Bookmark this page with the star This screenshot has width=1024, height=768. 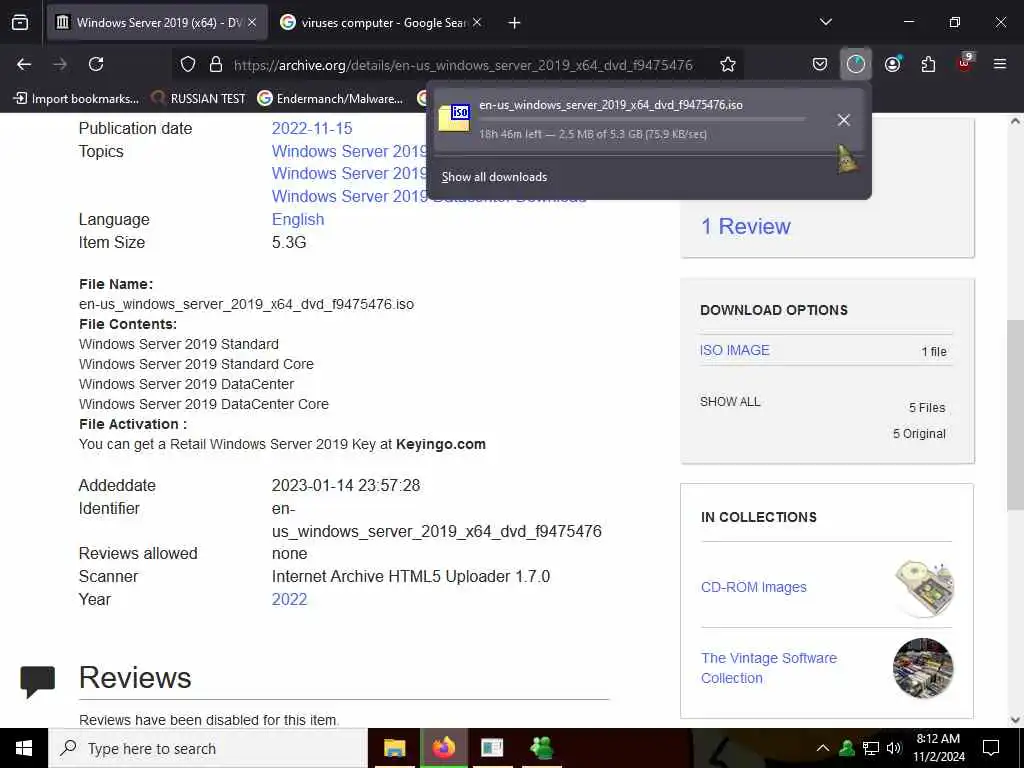pos(728,64)
